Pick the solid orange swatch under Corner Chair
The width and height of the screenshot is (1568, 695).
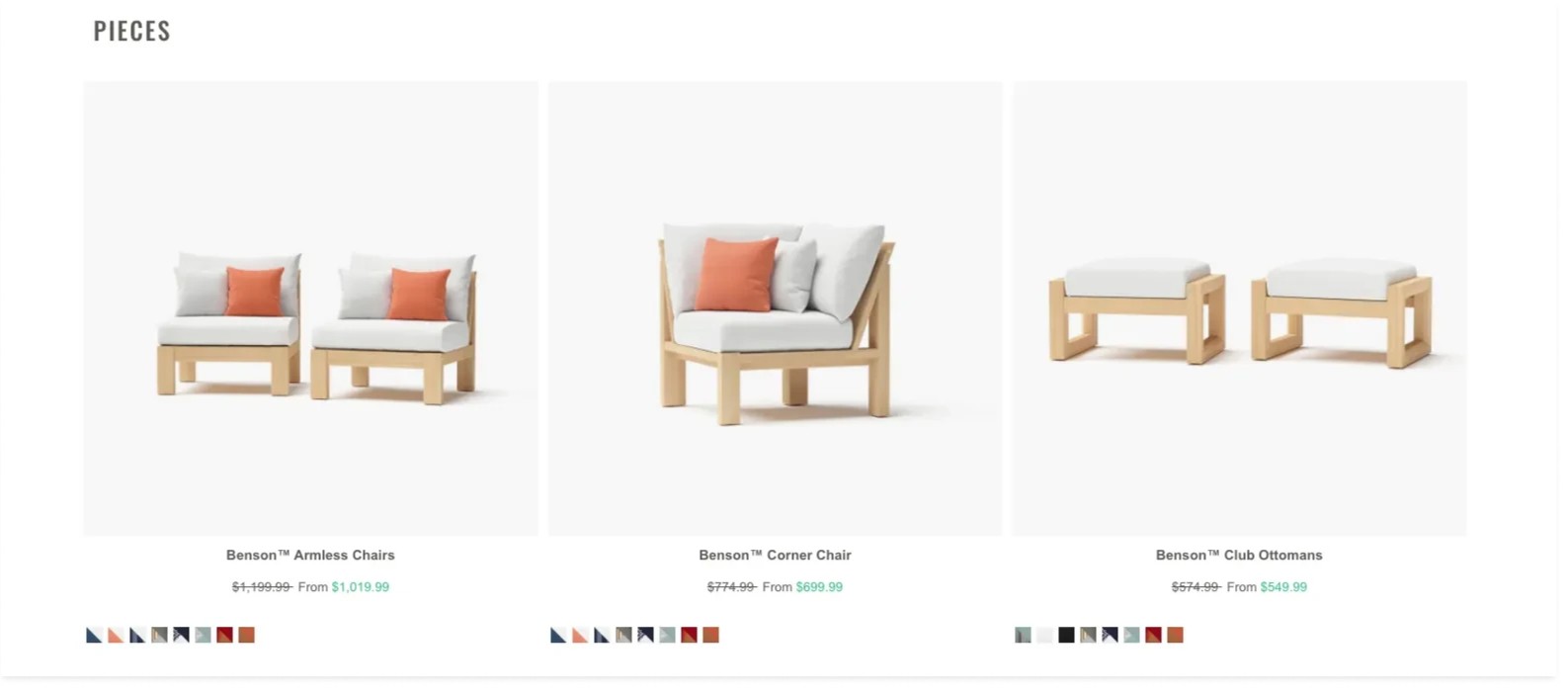710,635
